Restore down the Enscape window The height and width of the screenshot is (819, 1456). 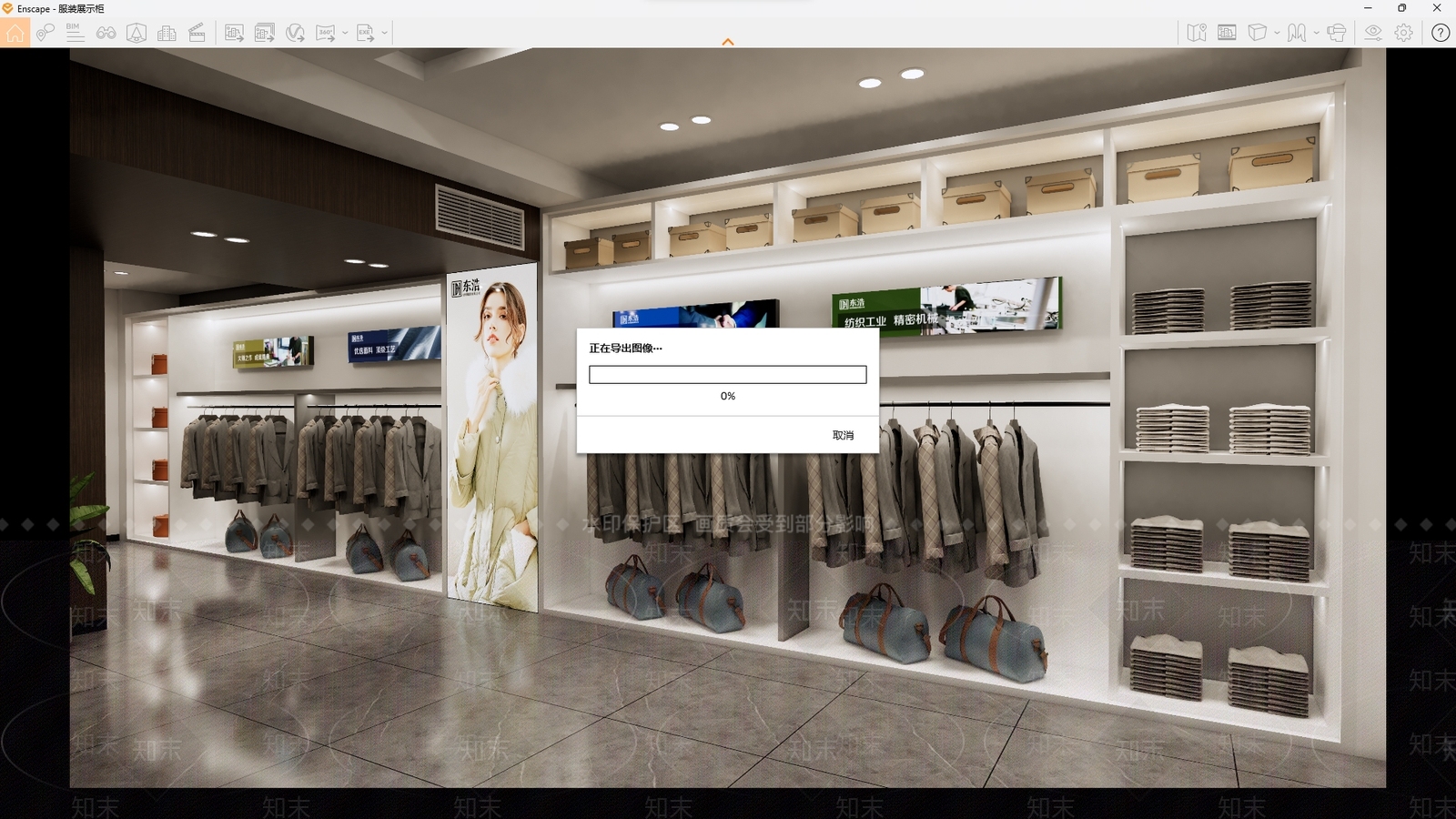tap(1402, 8)
